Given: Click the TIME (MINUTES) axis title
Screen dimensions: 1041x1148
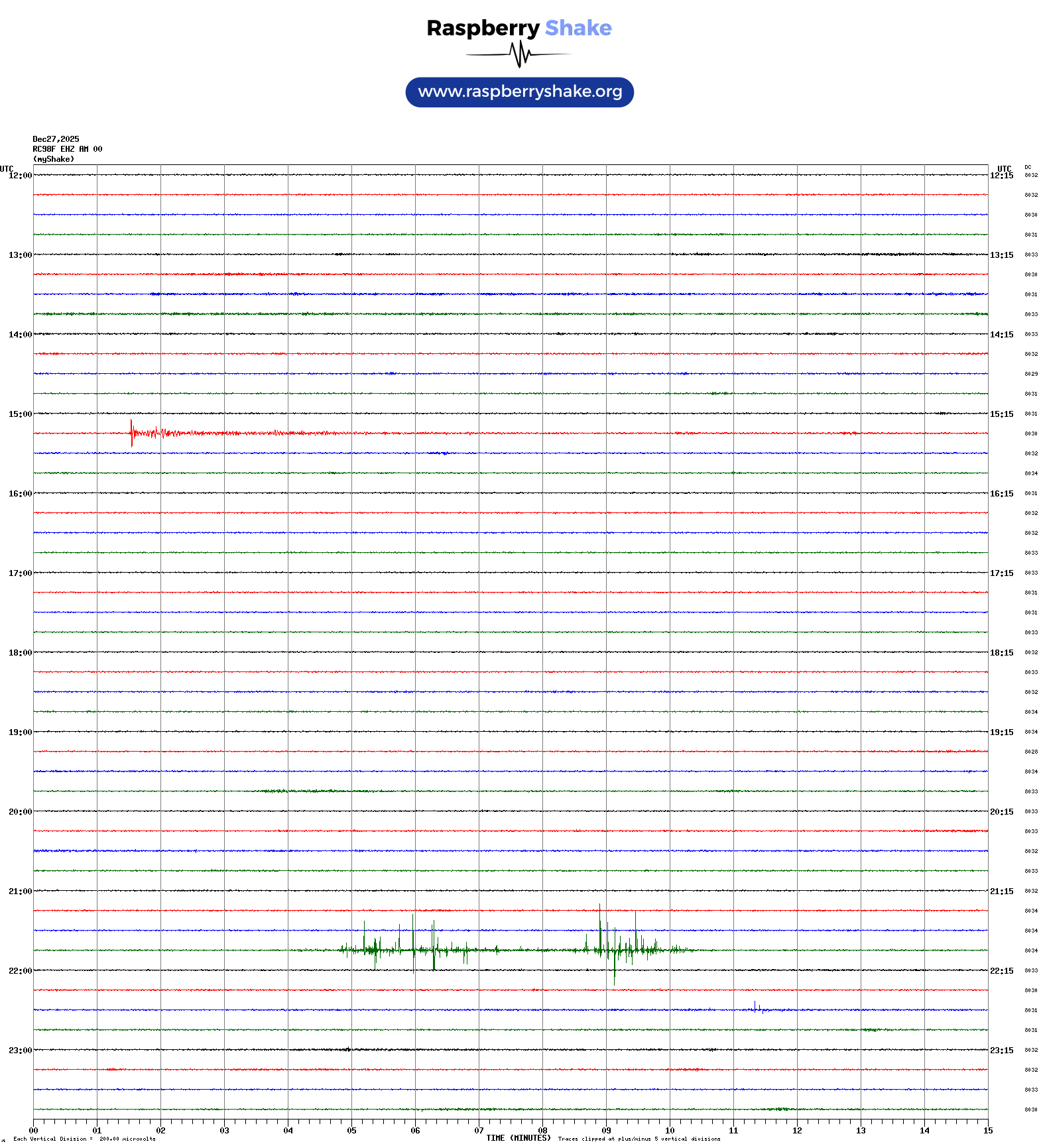Looking at the screenshot, I should [518, 1138].
